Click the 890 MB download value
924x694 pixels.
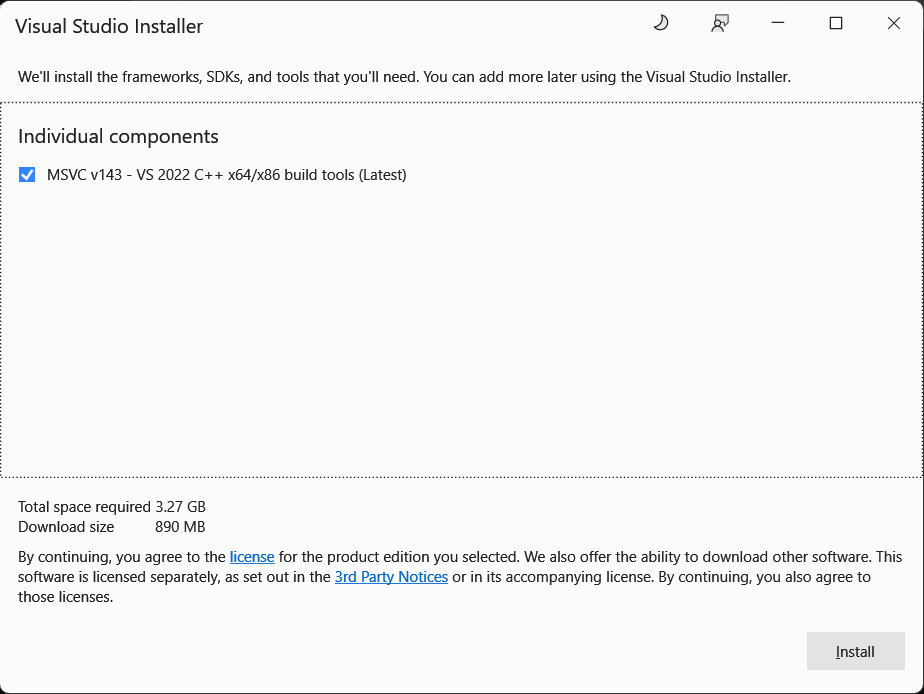coord(180,527)
